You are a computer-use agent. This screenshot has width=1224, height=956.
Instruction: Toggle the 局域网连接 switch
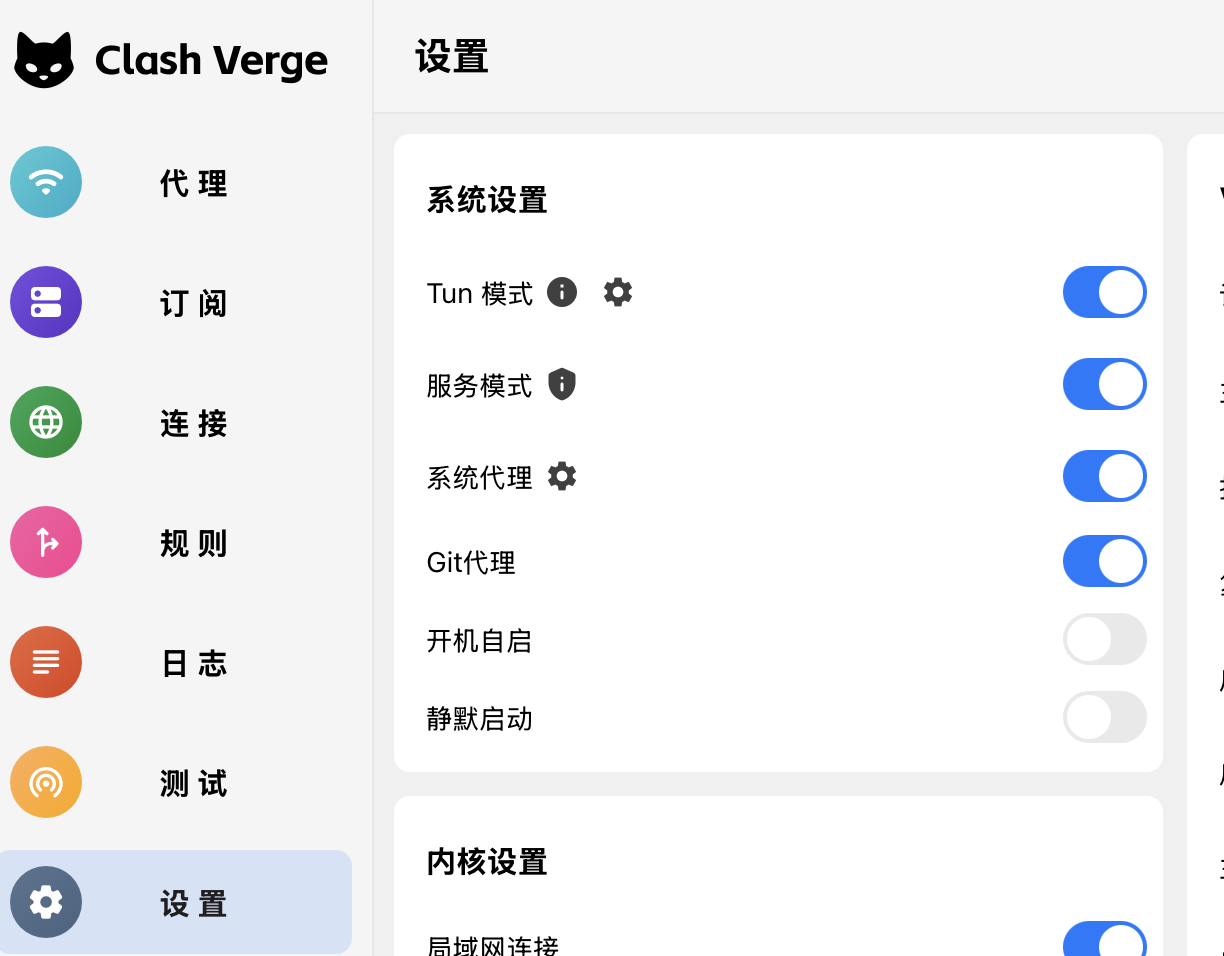click(x=1104, y=940)
